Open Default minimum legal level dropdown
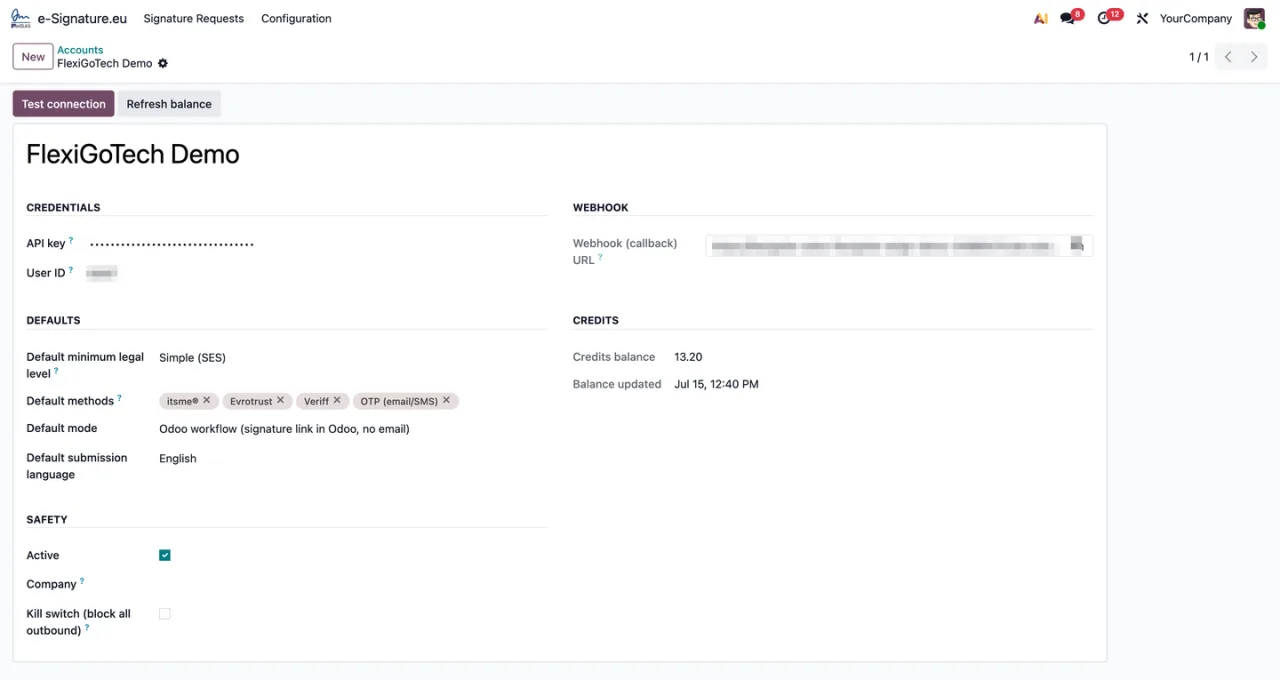Image resolution: width=1280 pixels, height=680 pixels. 352,357
